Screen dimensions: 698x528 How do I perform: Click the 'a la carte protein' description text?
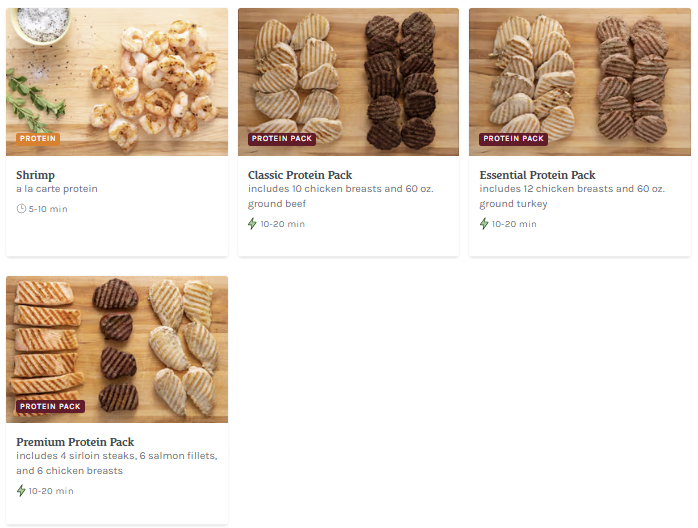pos(57,189)
